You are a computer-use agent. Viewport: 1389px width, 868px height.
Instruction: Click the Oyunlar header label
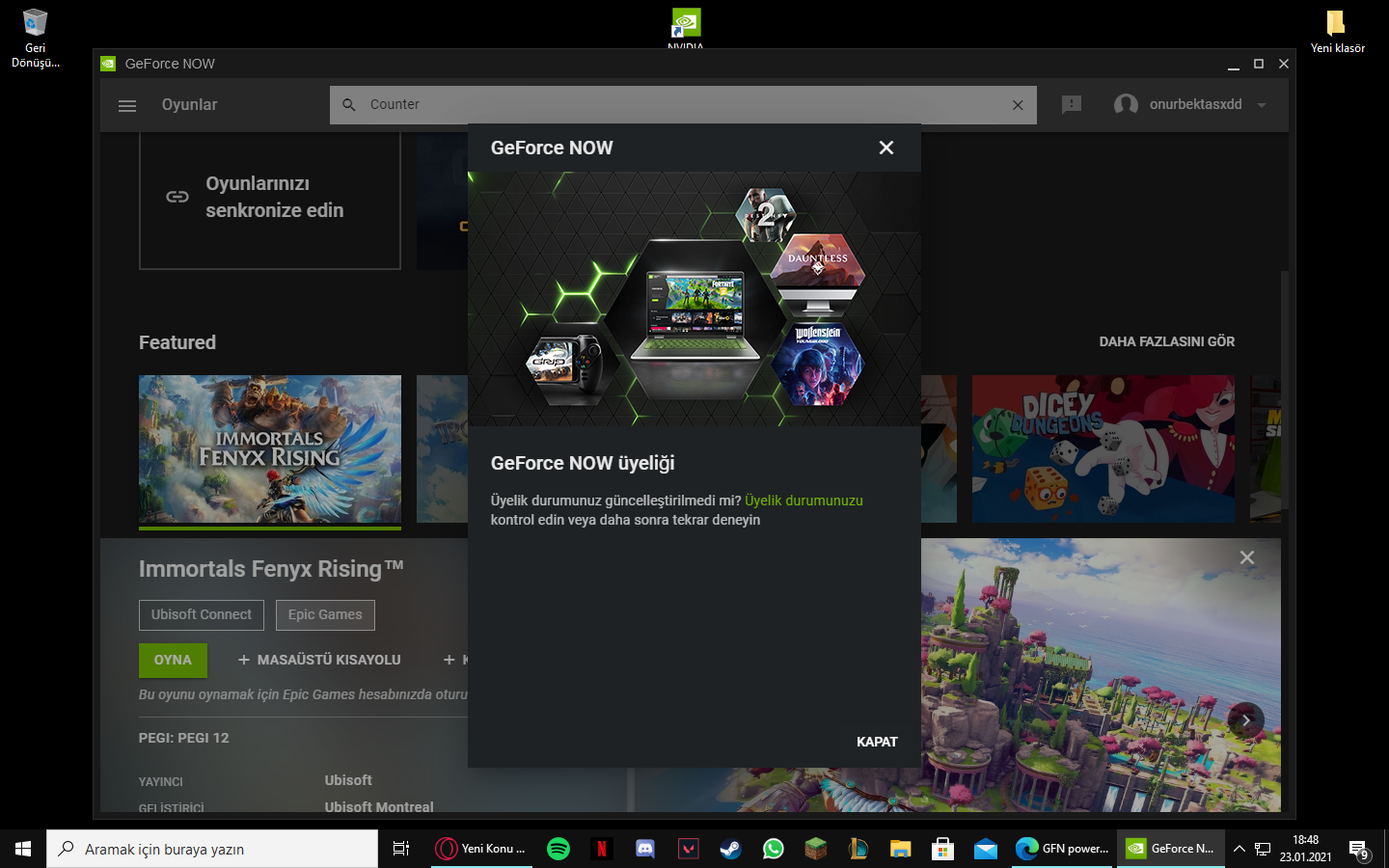tap(189, 105)
